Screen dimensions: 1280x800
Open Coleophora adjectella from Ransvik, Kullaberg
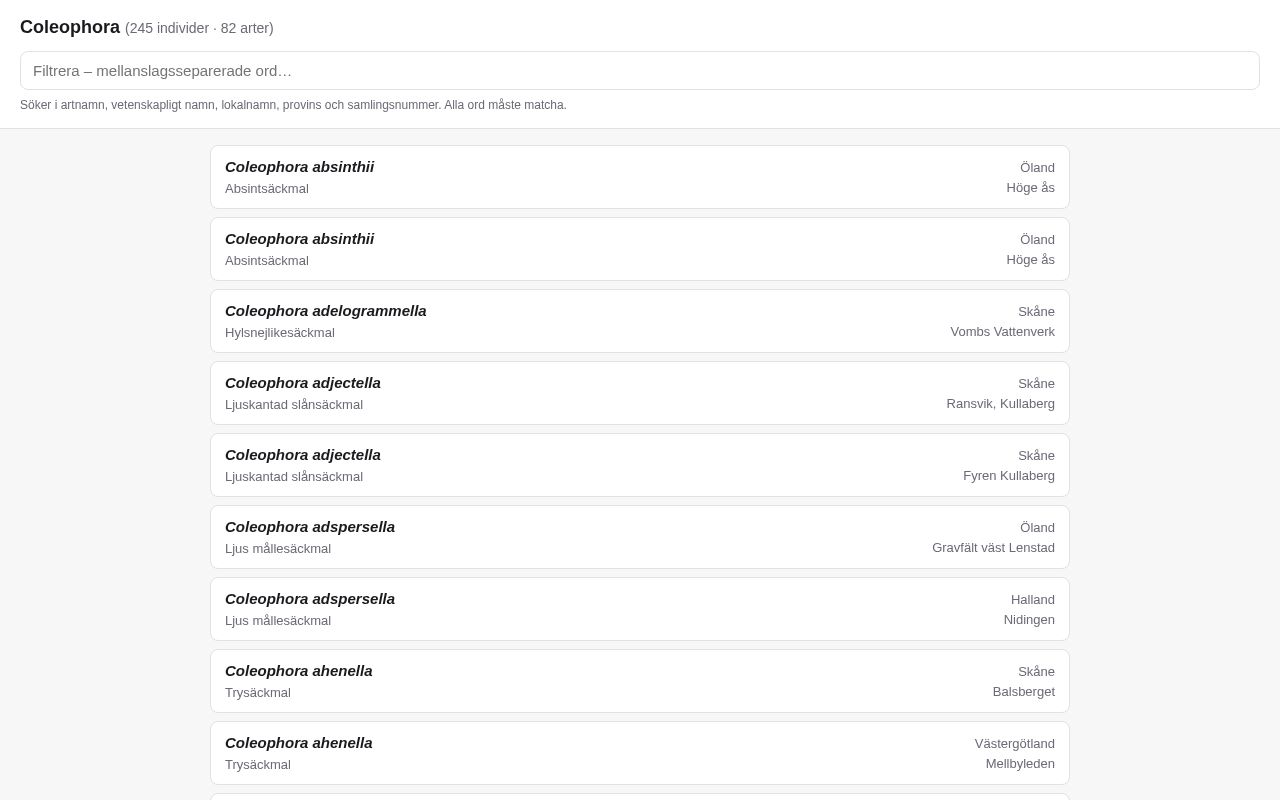coord(640,393)
